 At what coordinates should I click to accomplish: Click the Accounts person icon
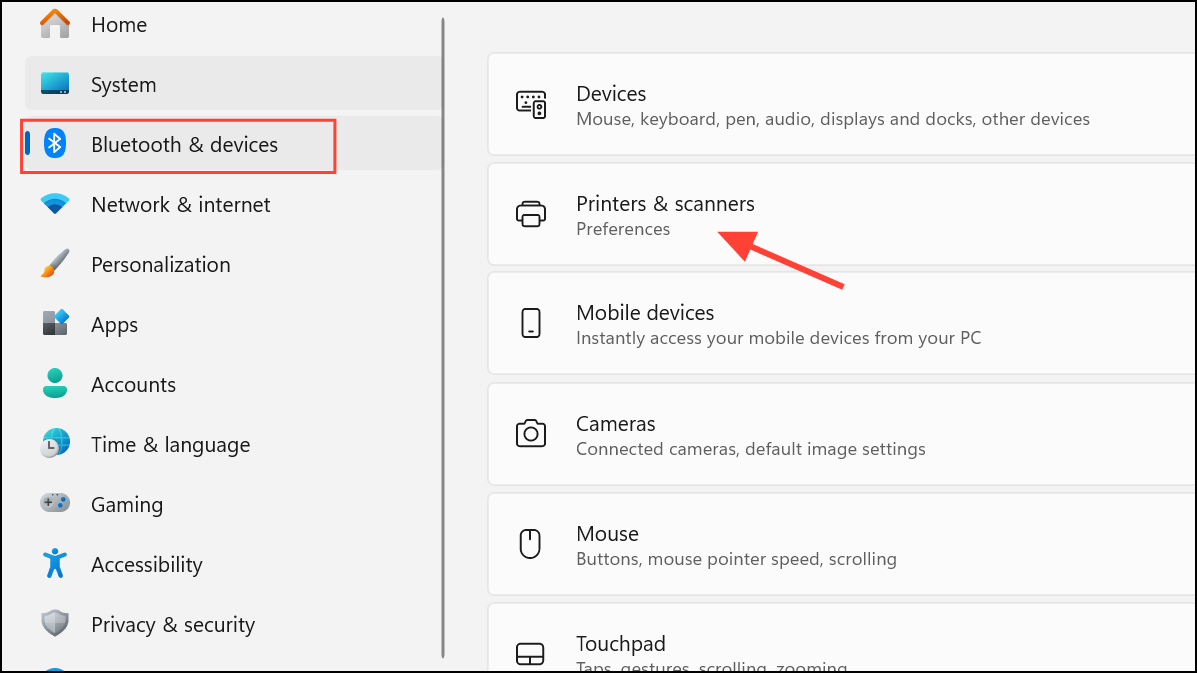pyautogui.click(x=55, y=384)
